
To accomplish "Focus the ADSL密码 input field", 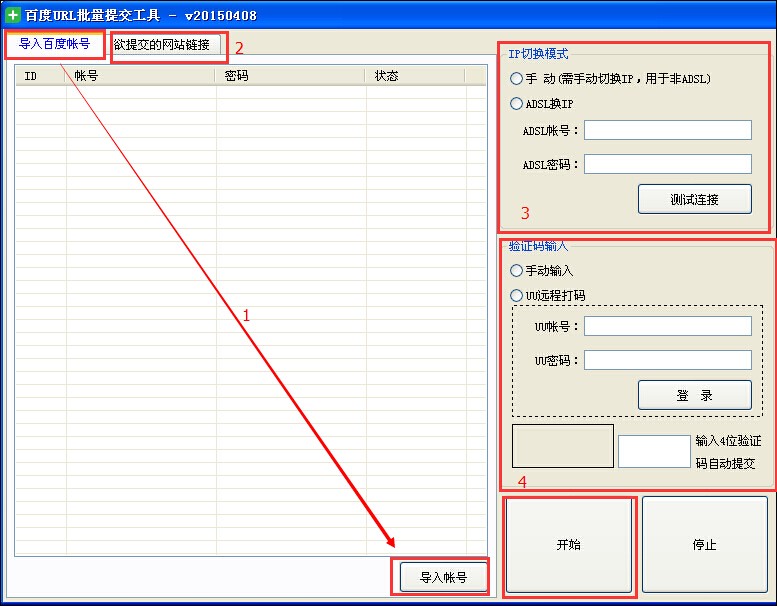I will tap(667, 164).
